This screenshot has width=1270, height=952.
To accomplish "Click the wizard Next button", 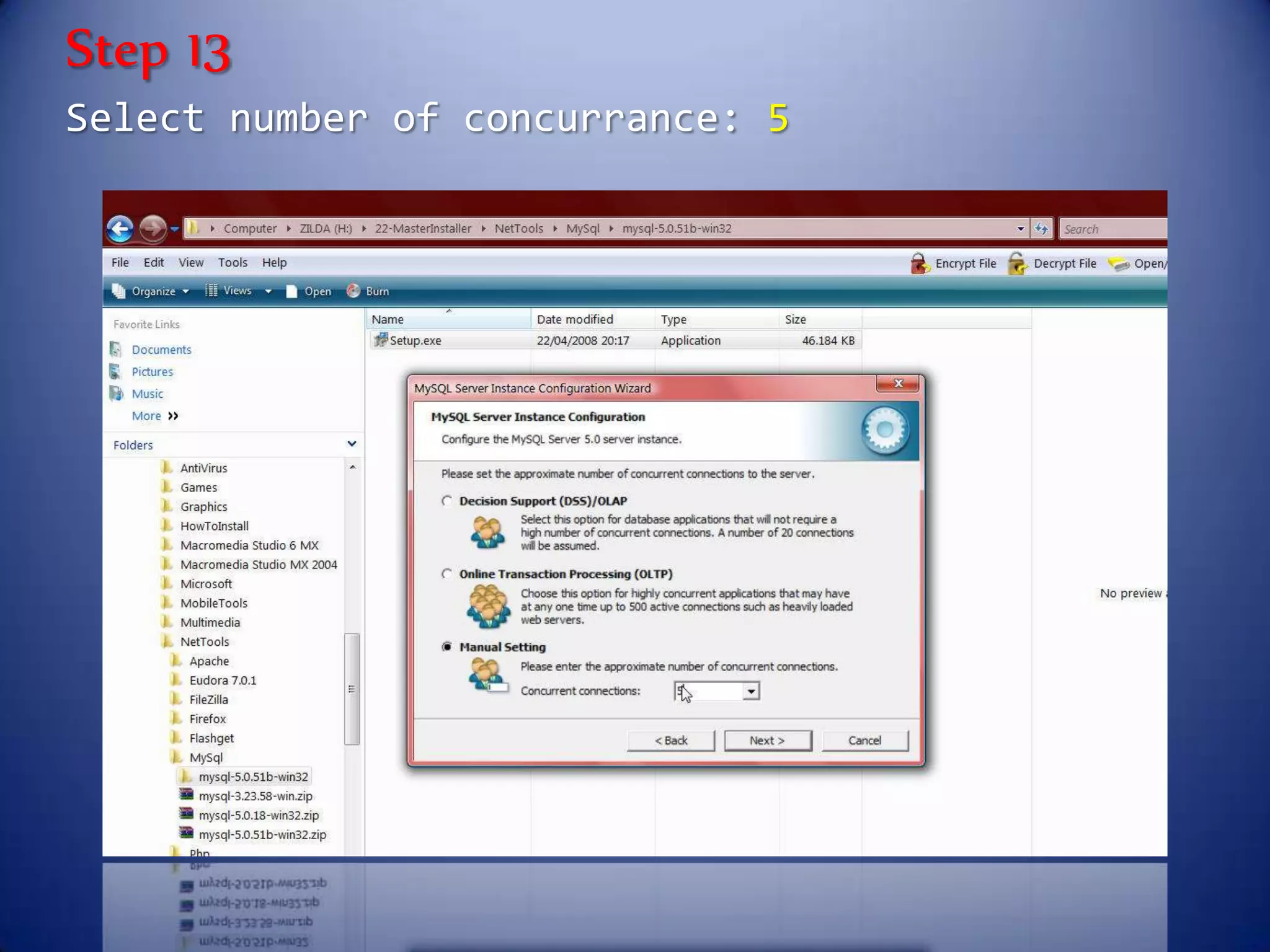I will pyautogui.click(x=768, y=741).
